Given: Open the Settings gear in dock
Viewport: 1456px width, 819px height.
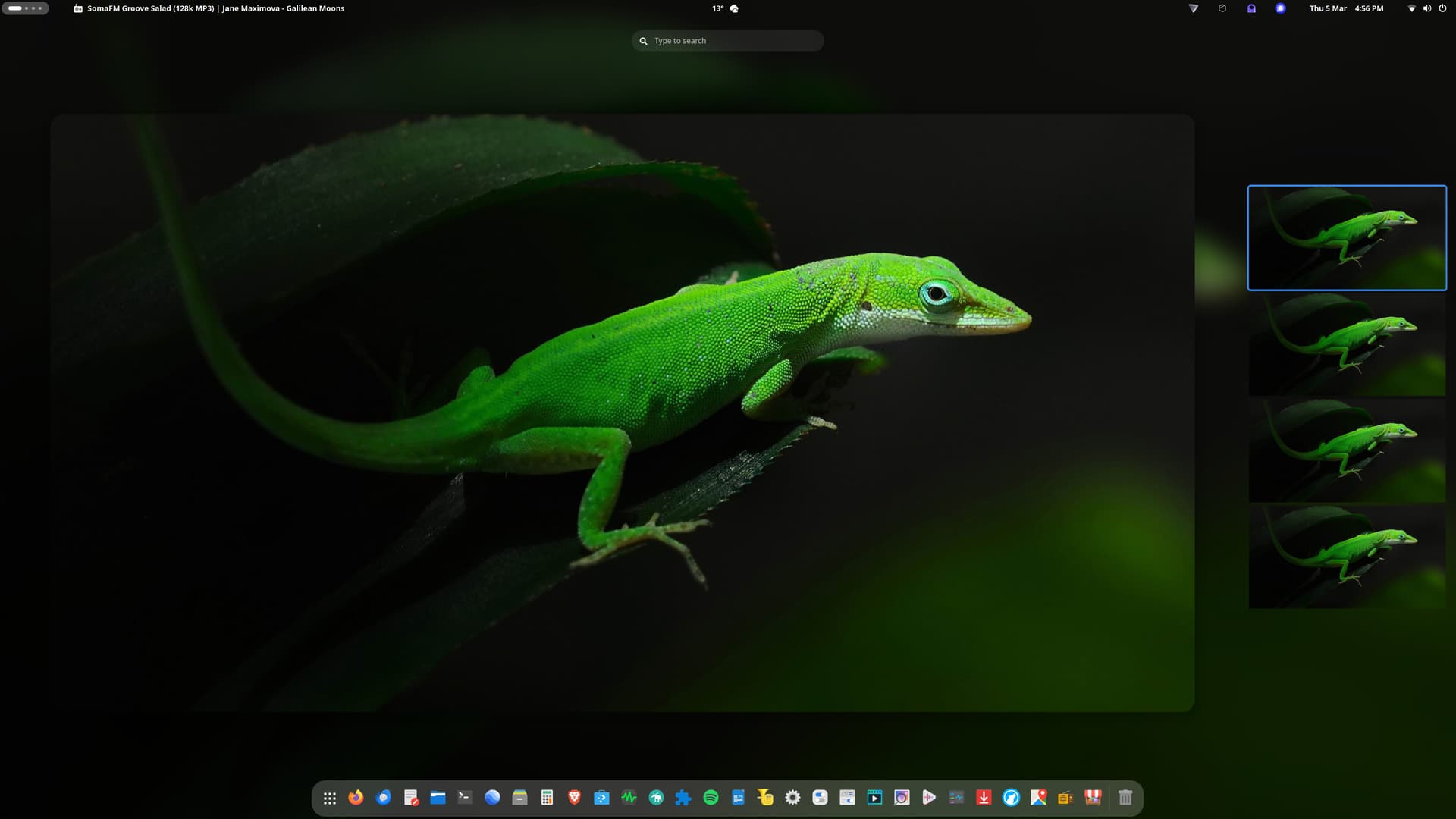Looking at the screenshot, I should click(x=792, y=798).
